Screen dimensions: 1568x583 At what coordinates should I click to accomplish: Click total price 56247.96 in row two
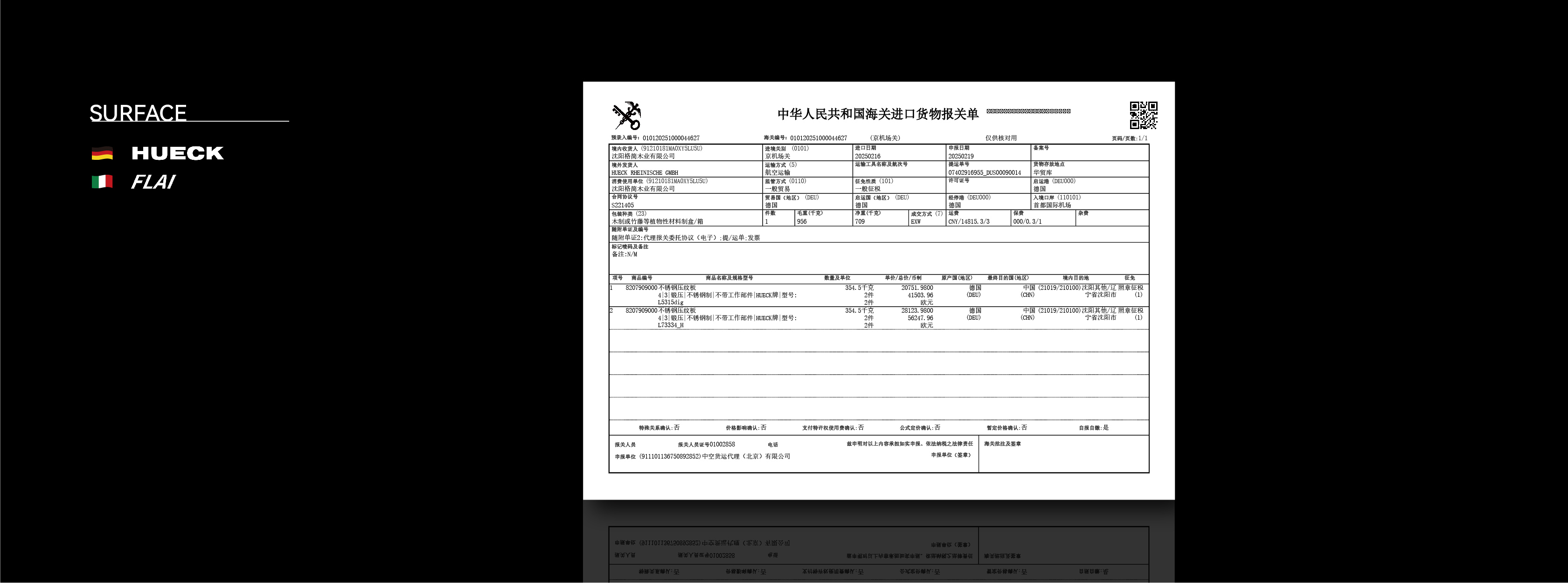[920, 318]
